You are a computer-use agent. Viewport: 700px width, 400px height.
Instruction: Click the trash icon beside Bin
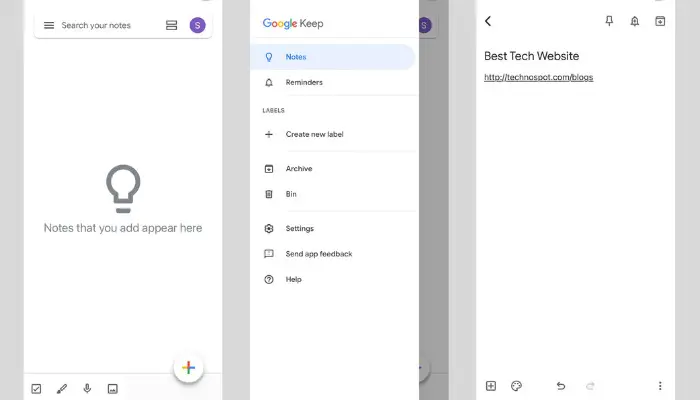269,194
